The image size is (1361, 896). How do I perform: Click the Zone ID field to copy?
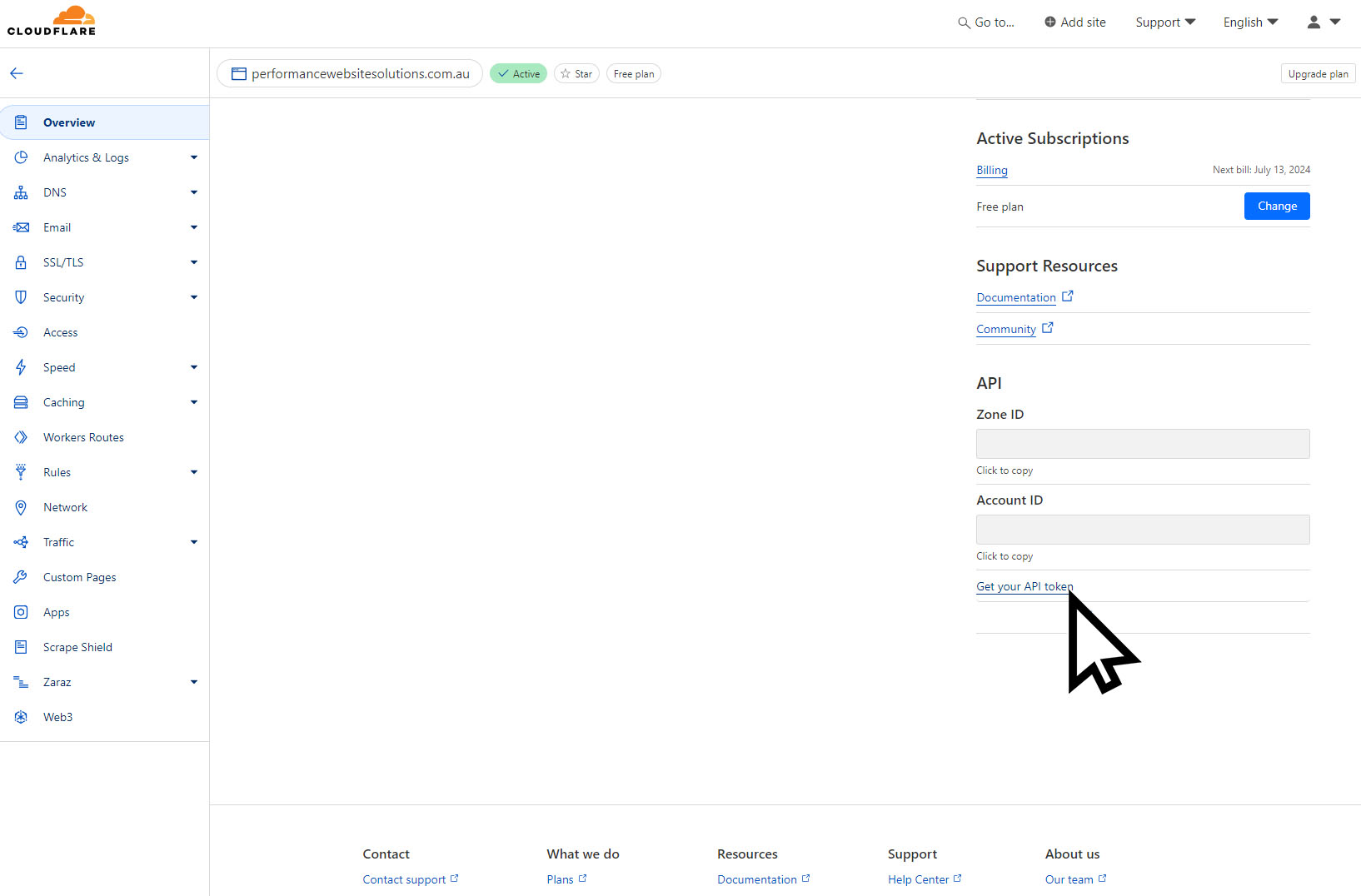click(x=1142, y=443)
